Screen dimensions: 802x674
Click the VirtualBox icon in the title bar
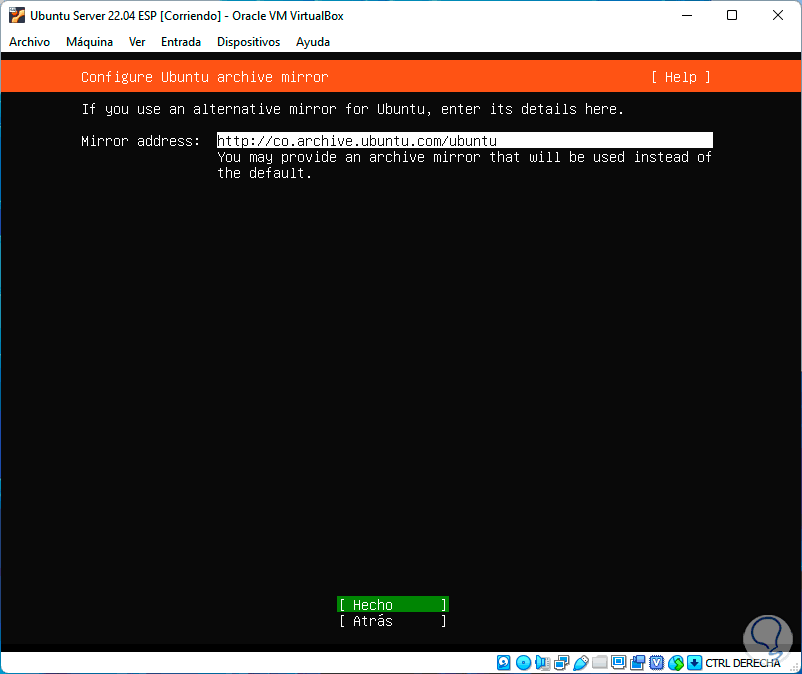[16, 15]
